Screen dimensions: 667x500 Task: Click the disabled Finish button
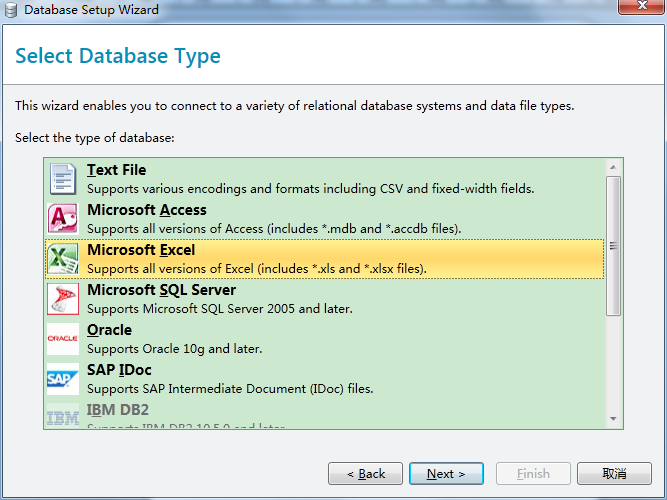[x=533, y=474]
